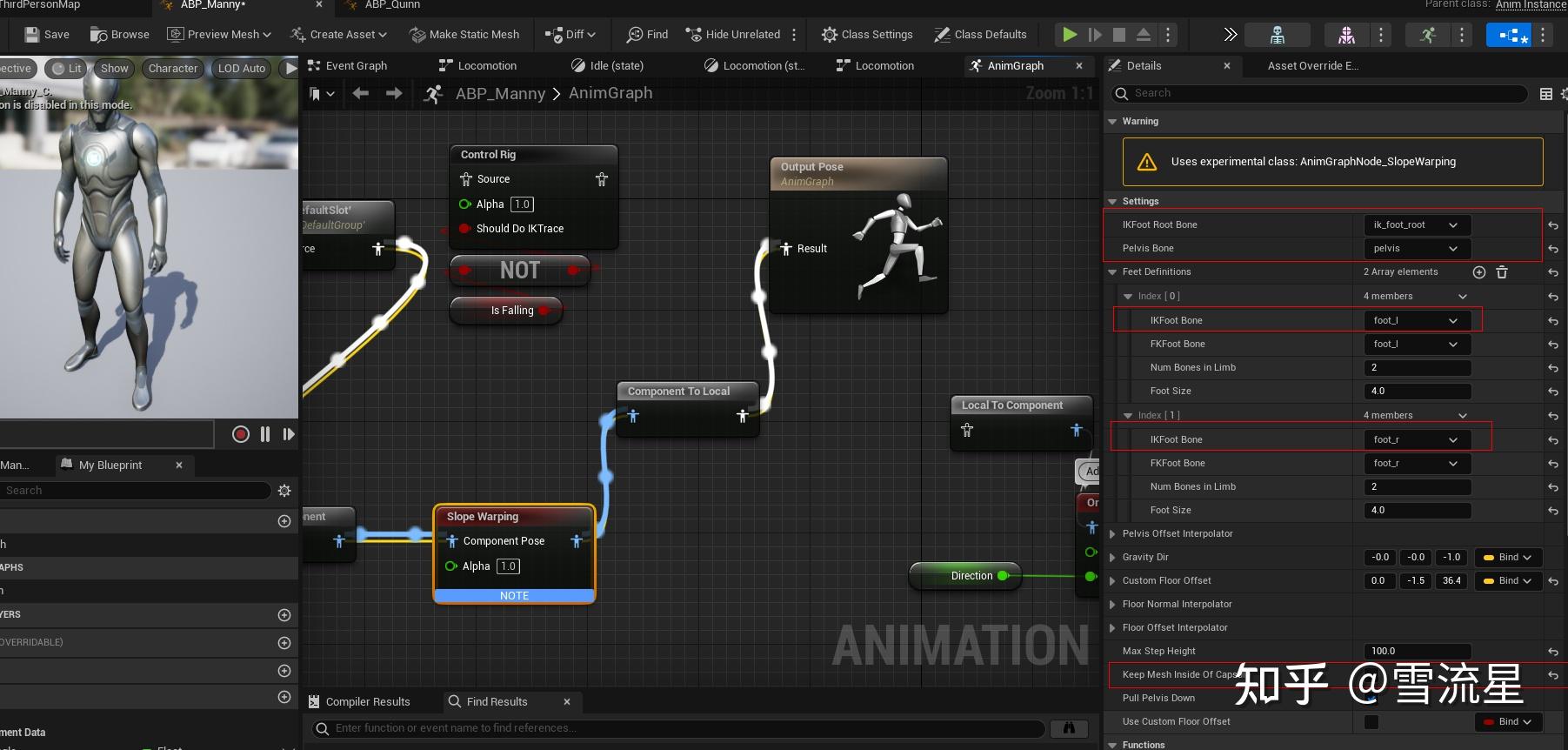This screenshot has width=1568, height=750.
Task: Open the Compiler Results tab
Action: pos(367,702)
